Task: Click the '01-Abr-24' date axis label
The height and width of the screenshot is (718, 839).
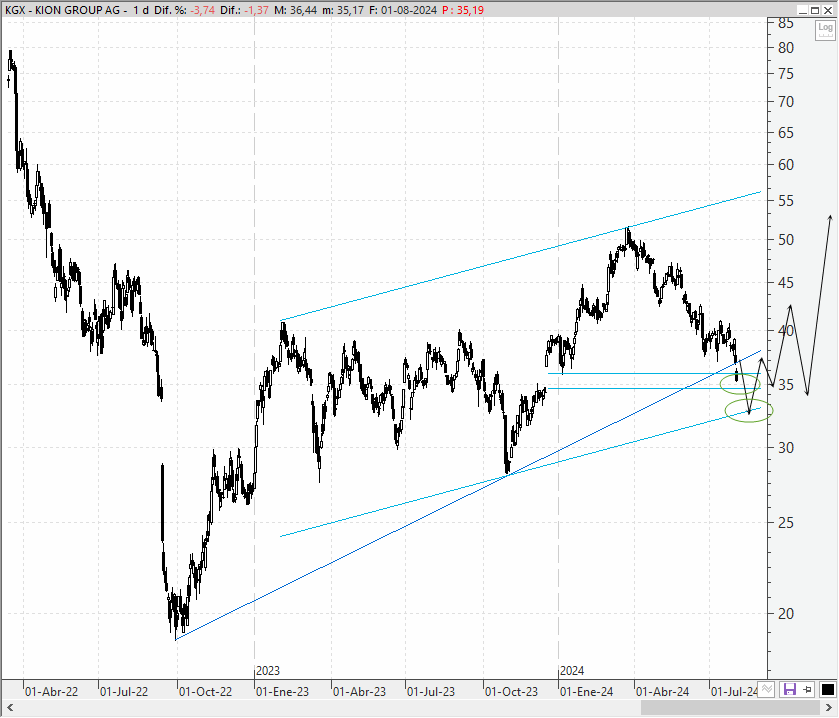Action: pos(662,692)
